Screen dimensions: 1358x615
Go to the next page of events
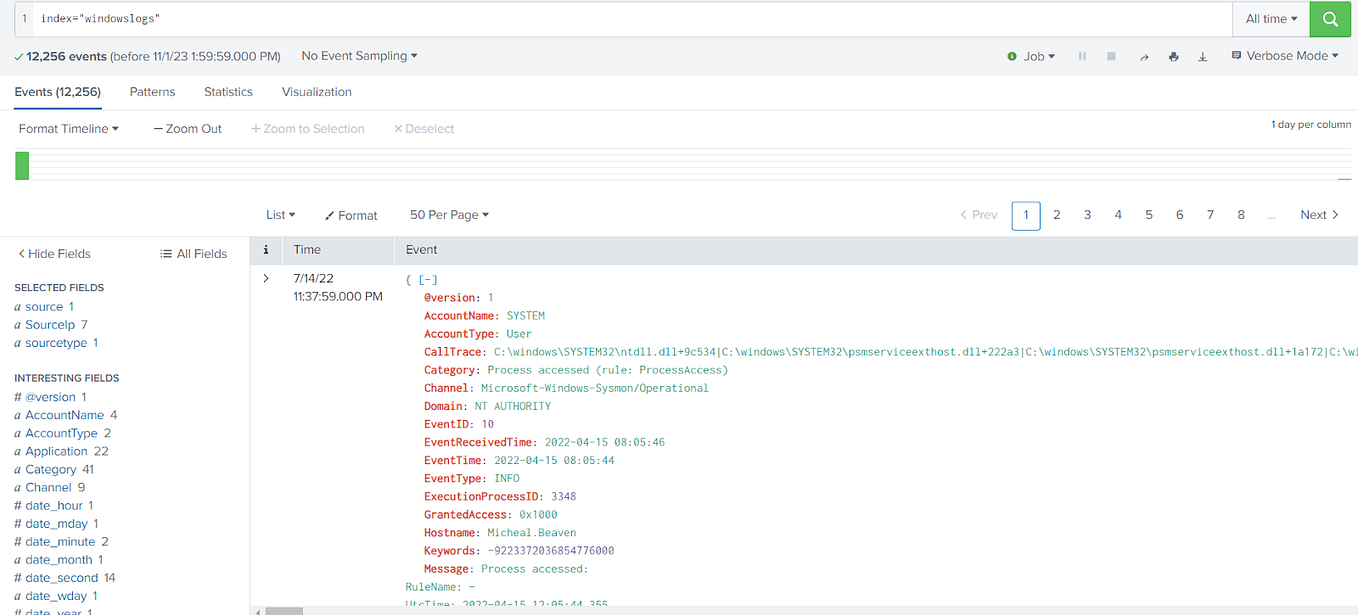click(1316, 214)
